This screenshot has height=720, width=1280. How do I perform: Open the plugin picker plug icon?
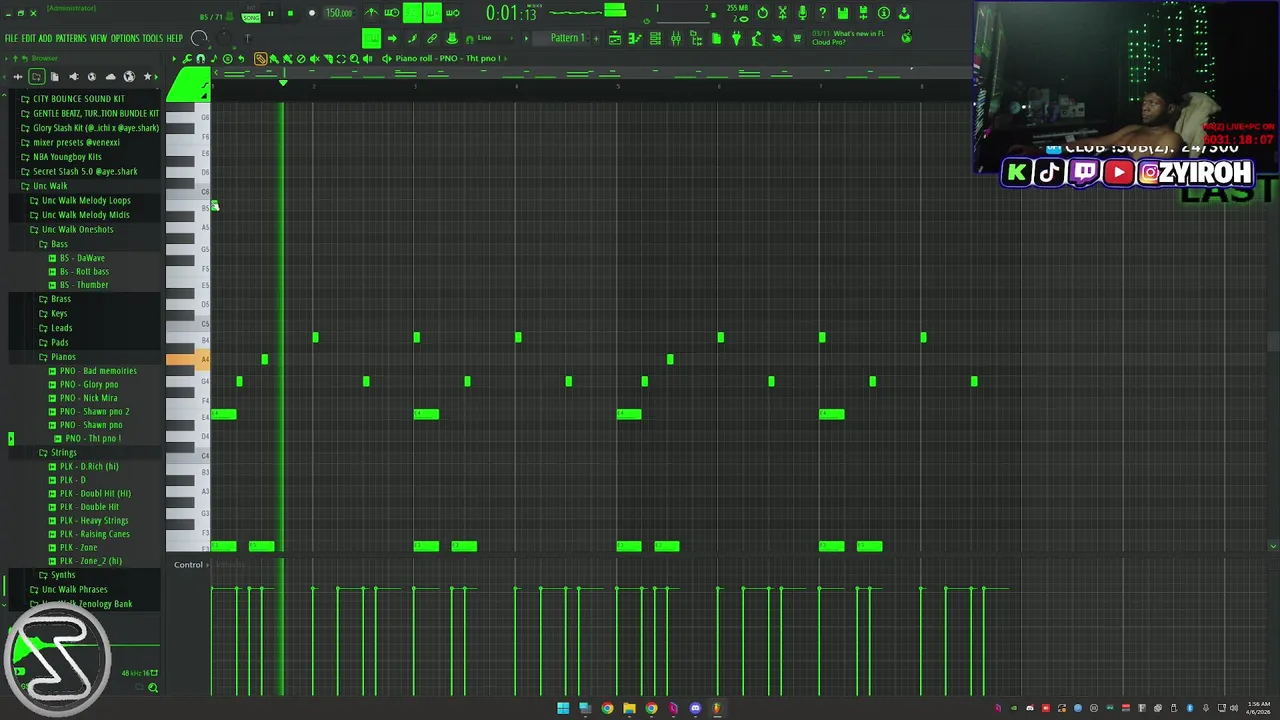(736, 38)
